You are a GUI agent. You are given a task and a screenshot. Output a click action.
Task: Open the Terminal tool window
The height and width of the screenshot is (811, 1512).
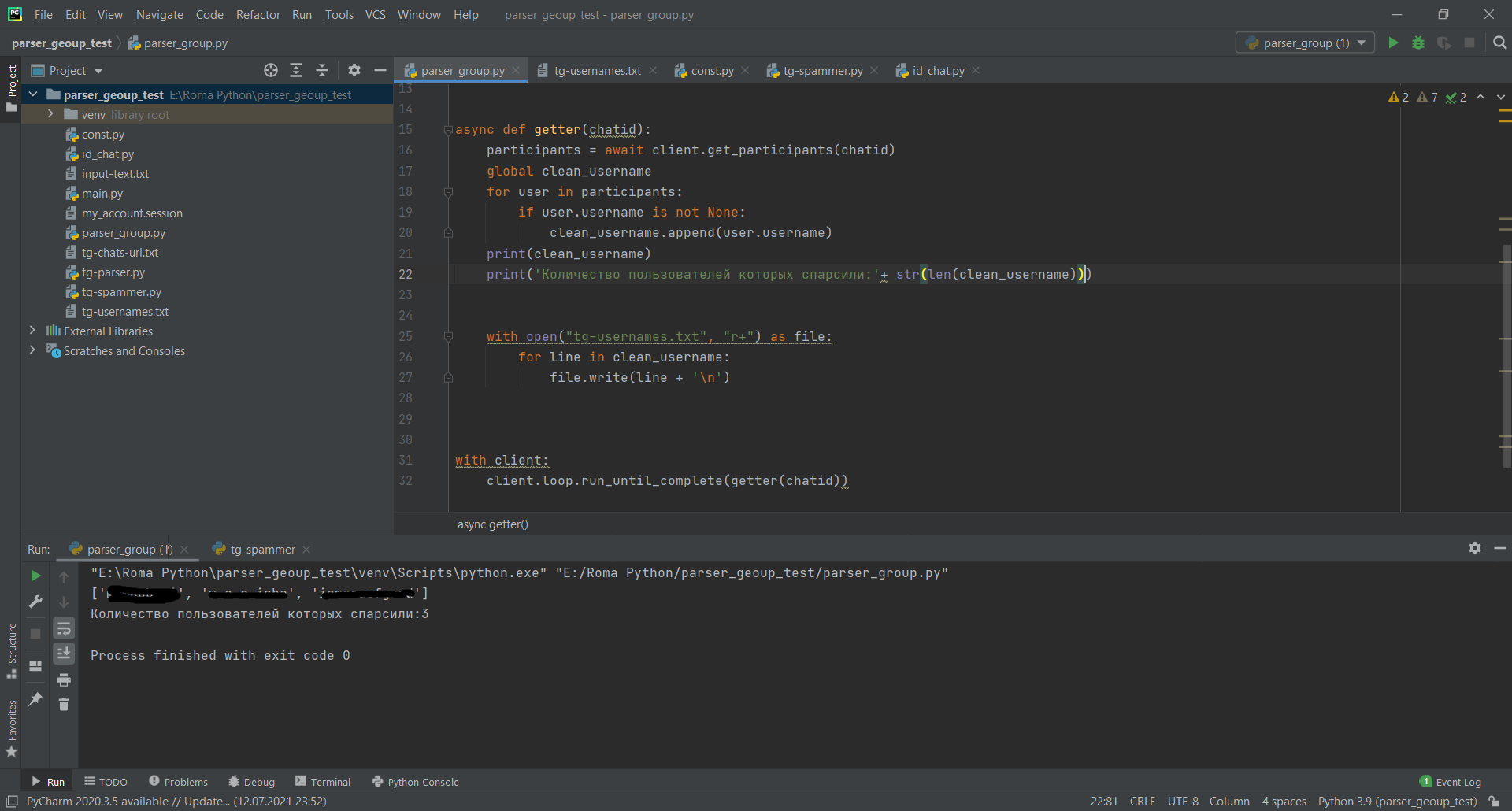pos(323,782)
